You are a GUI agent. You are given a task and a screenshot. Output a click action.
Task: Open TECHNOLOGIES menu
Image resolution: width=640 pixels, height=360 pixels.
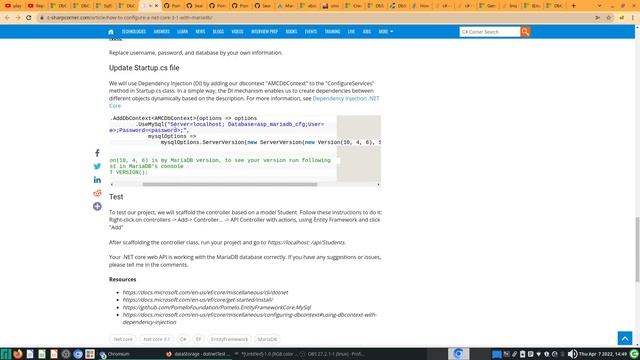pos(134,32)
